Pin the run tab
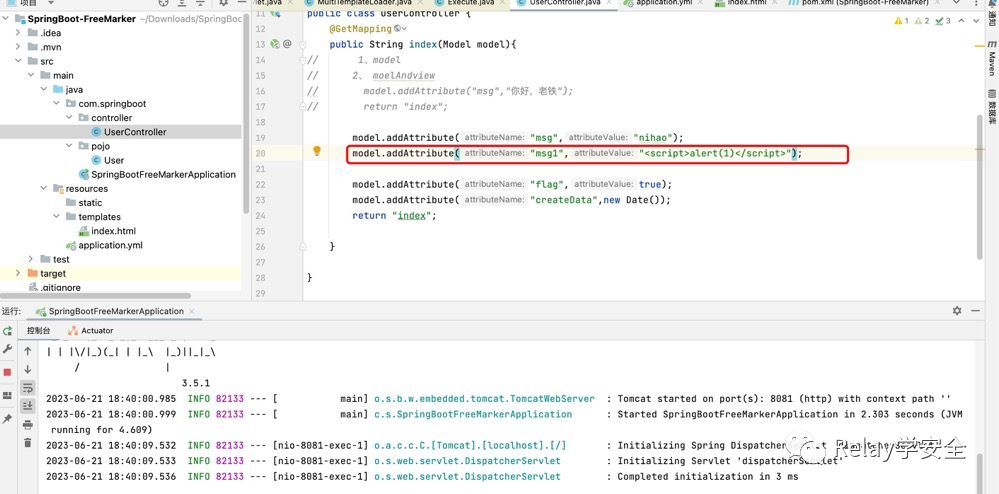This screenshot has width=999, height=494. (x=8, y=419)
